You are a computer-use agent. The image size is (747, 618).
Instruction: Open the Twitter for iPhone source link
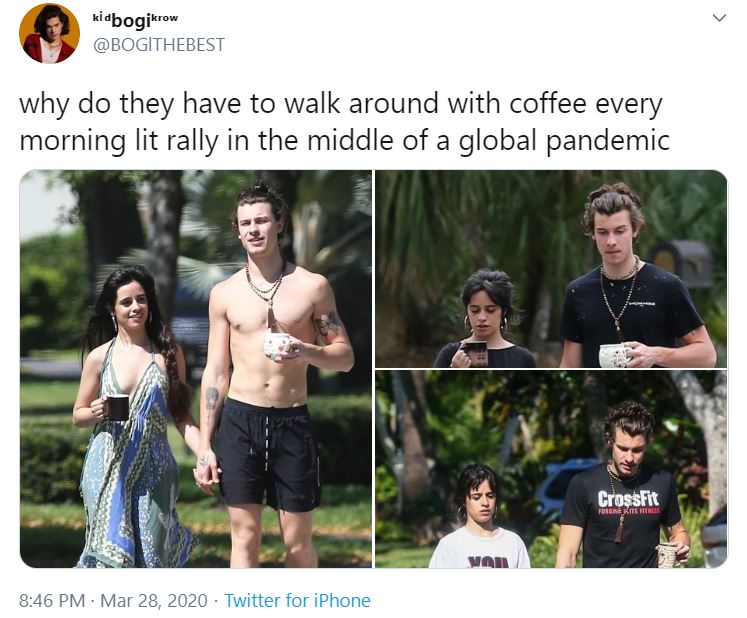coord(297,600)
